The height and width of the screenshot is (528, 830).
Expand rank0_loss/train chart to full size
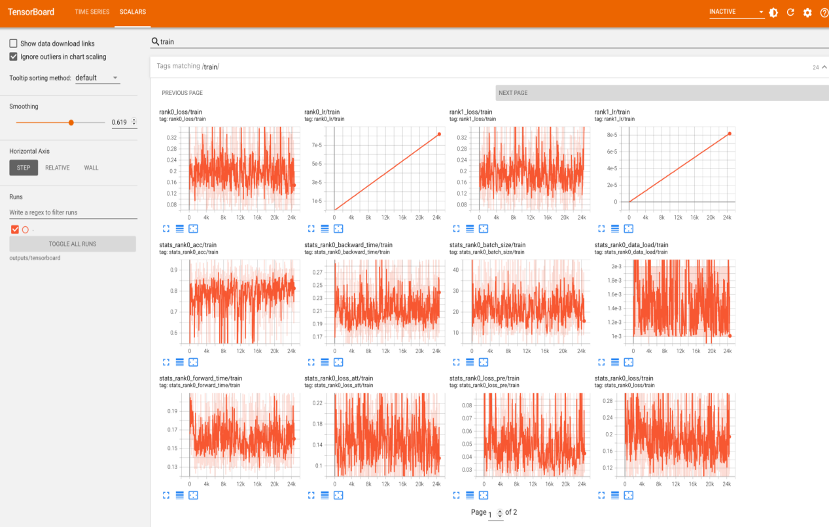coord(166,229)
